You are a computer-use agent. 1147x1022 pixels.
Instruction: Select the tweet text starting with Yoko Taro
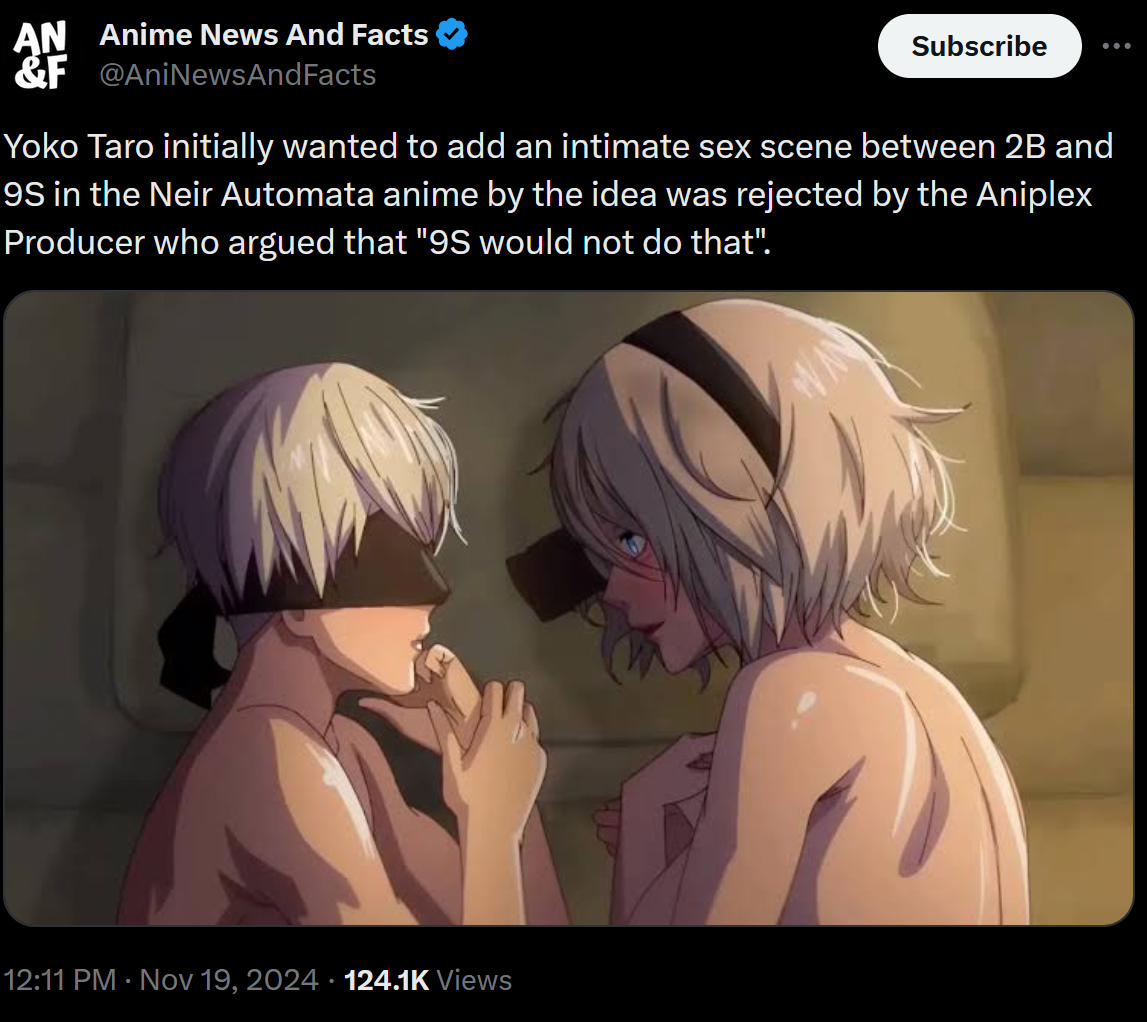(560, 194)
